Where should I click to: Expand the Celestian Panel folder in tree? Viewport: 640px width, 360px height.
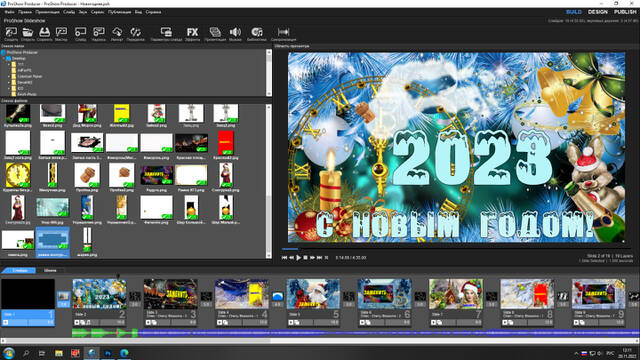(9, 76)
